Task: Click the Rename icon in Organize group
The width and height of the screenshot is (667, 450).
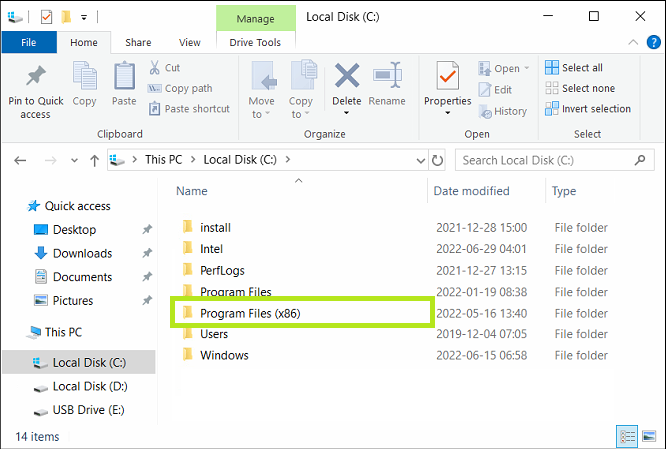Action: point(387,78)
